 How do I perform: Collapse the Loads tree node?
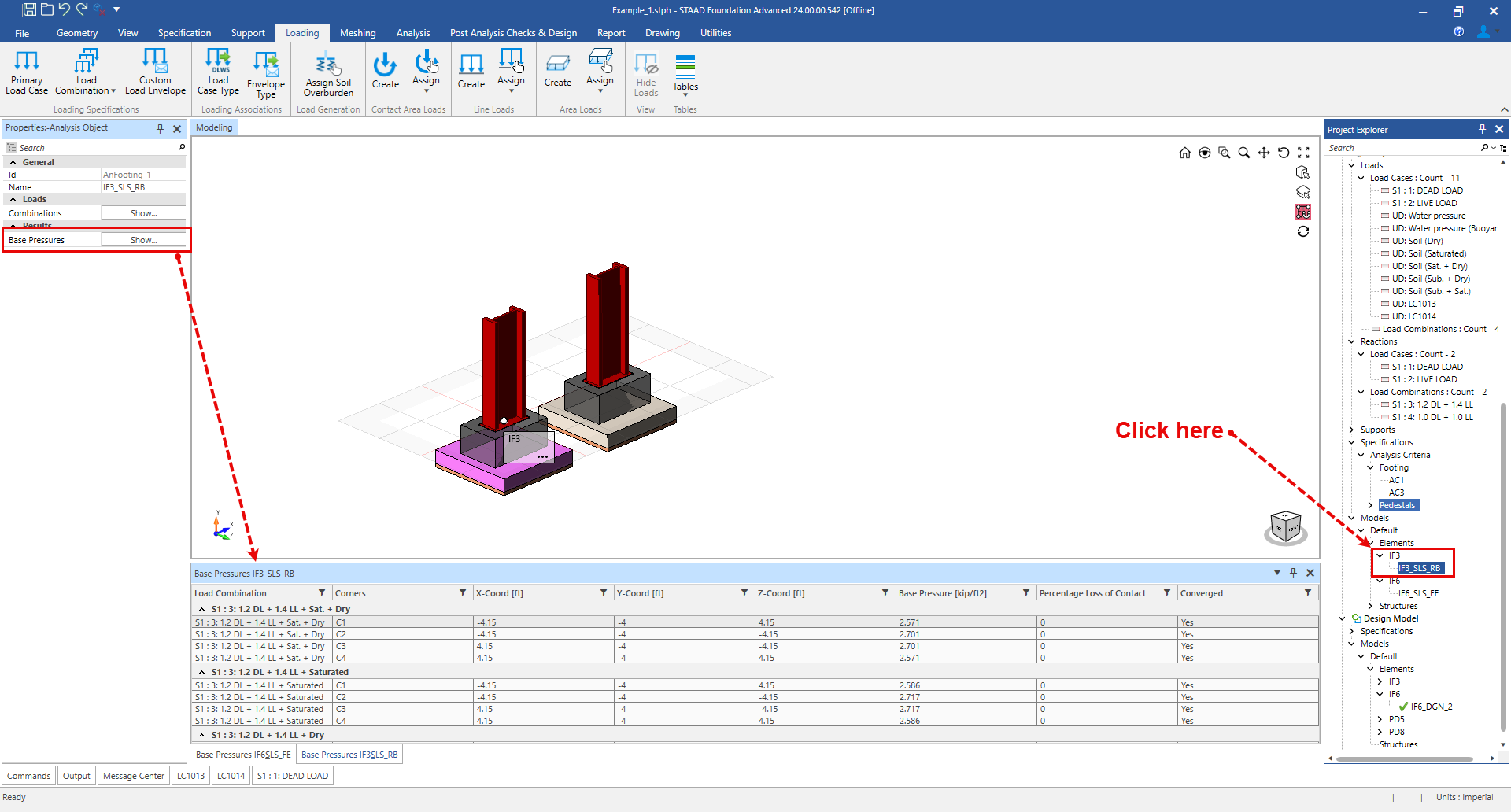point(1351,165)
